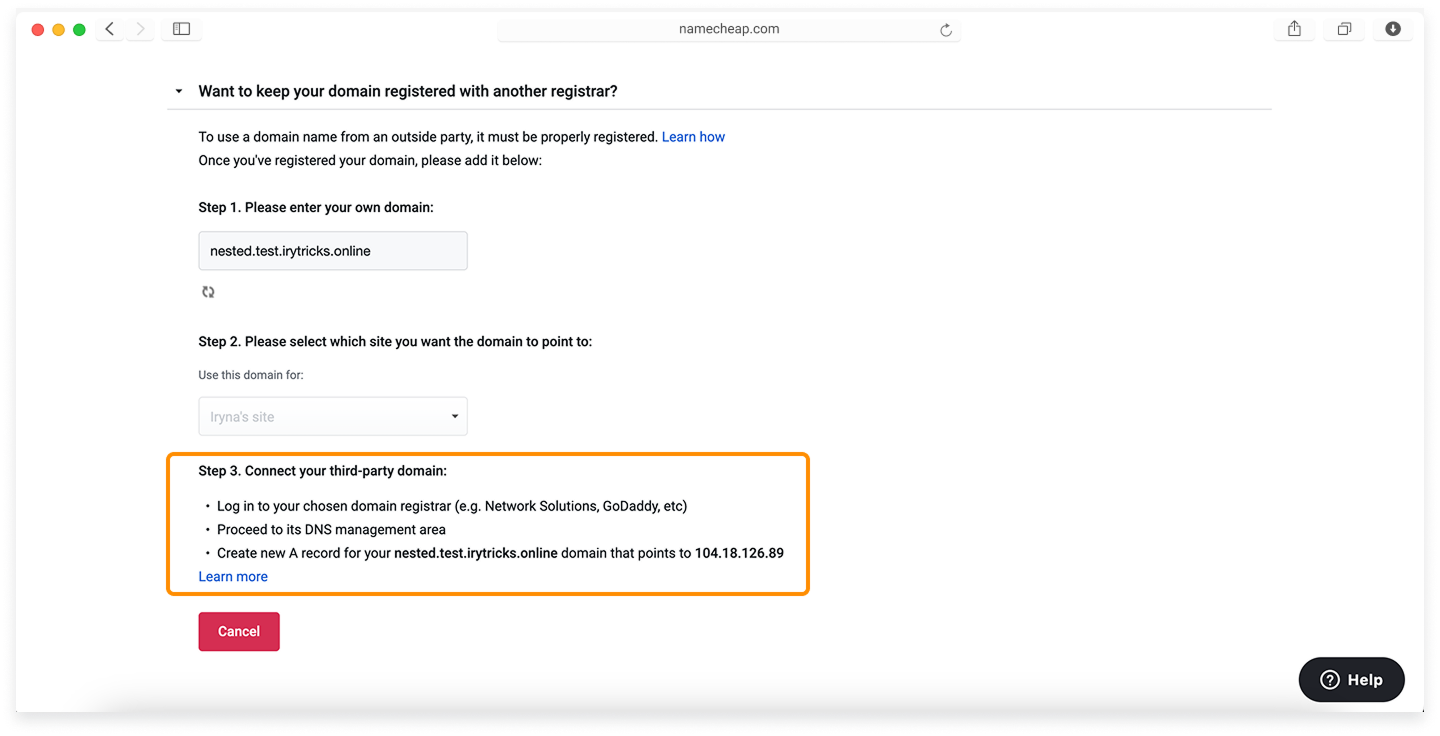1440x736 pixels.
Task: Go back to the previous page
Action: click(x=110, y=29)
